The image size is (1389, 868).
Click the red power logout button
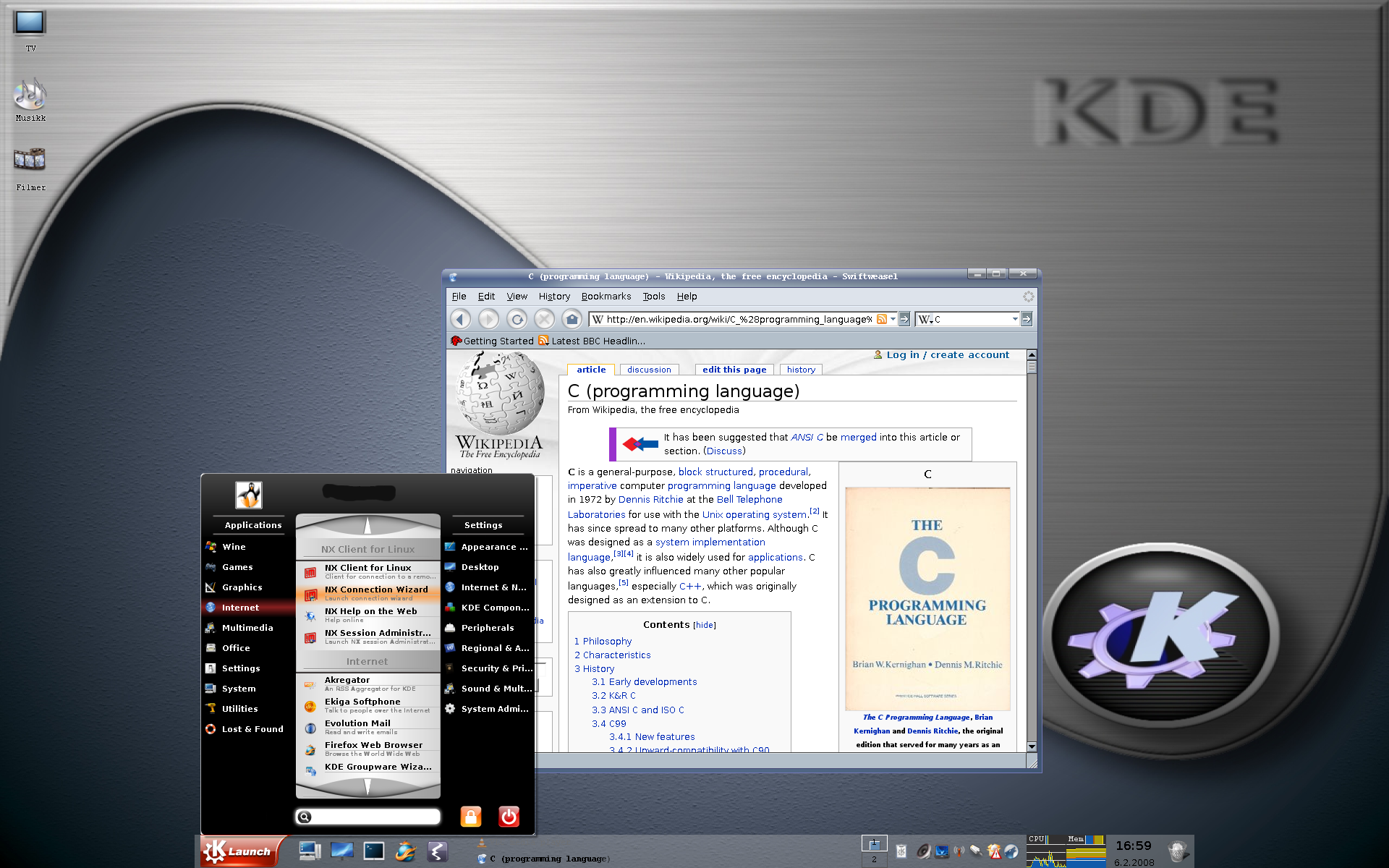tap(509, 817)
